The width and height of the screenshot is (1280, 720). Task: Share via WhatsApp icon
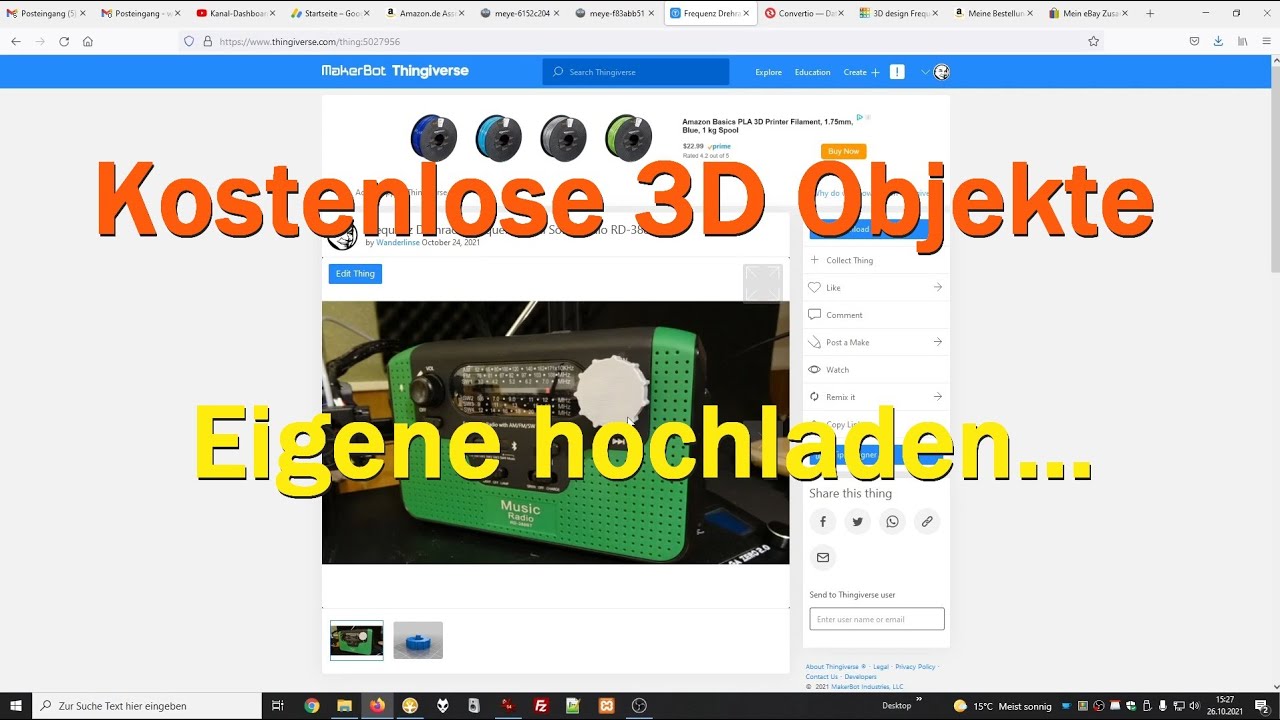(x=892, y=522)
